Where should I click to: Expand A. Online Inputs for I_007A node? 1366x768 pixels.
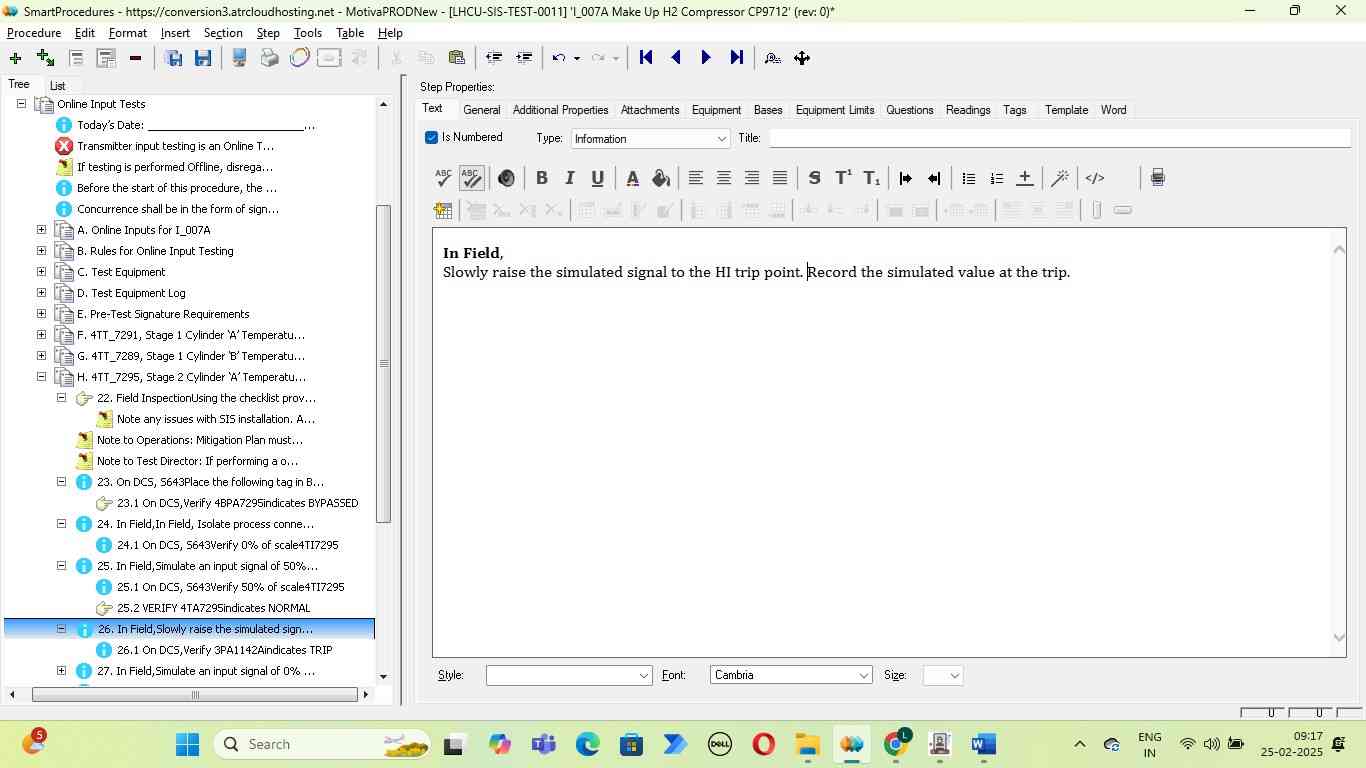tap(41, 230)
